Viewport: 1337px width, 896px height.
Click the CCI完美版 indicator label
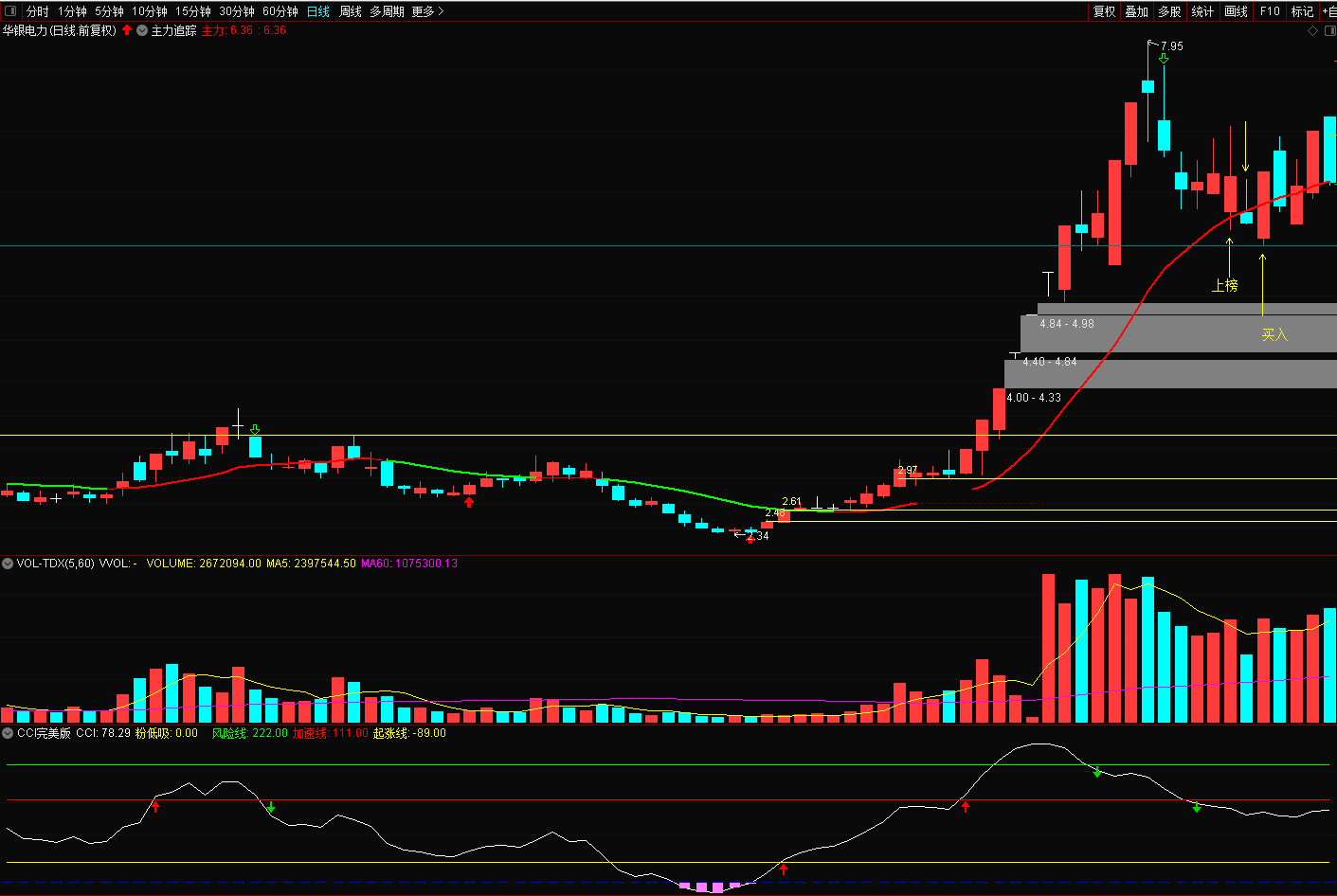(44, 732)
